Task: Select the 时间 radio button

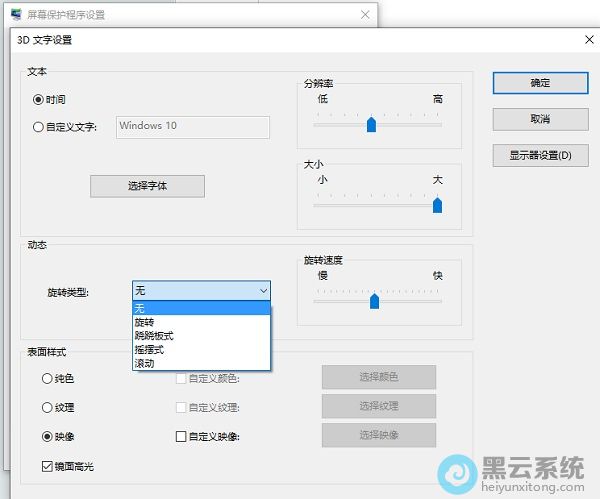Action: coord(39,100)
